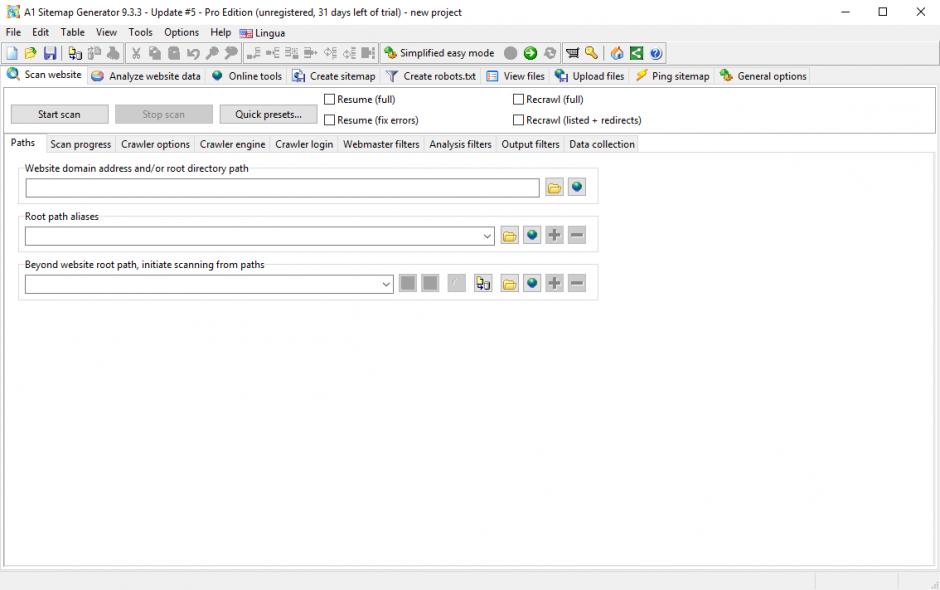This screenshot has width=940, height=590.
Task: Click plus button in the Beyond website root path row
Action: pos(555,284)
